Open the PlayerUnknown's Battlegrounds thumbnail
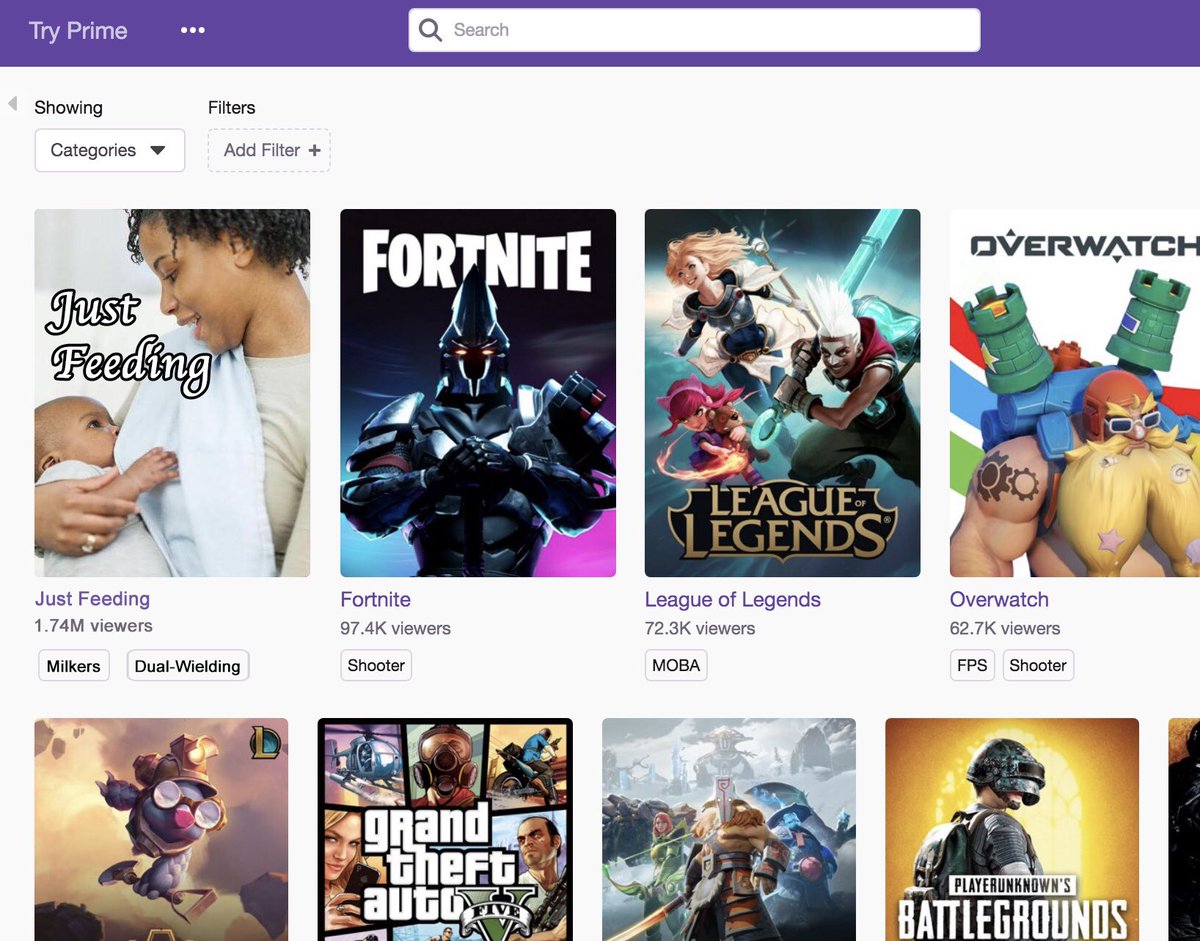Viewport: 1200px width, 941px height. click(x=1012, y=830)
